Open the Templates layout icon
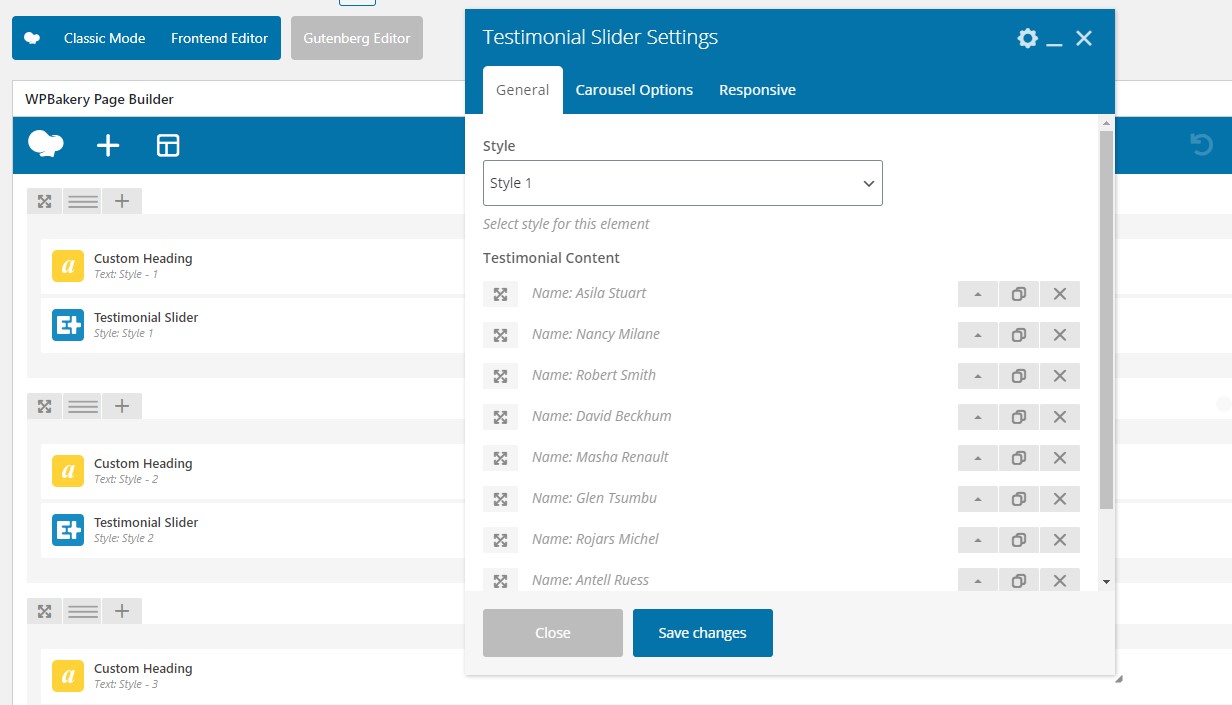Screen dimensions: 1232x705 click(168, 146)
